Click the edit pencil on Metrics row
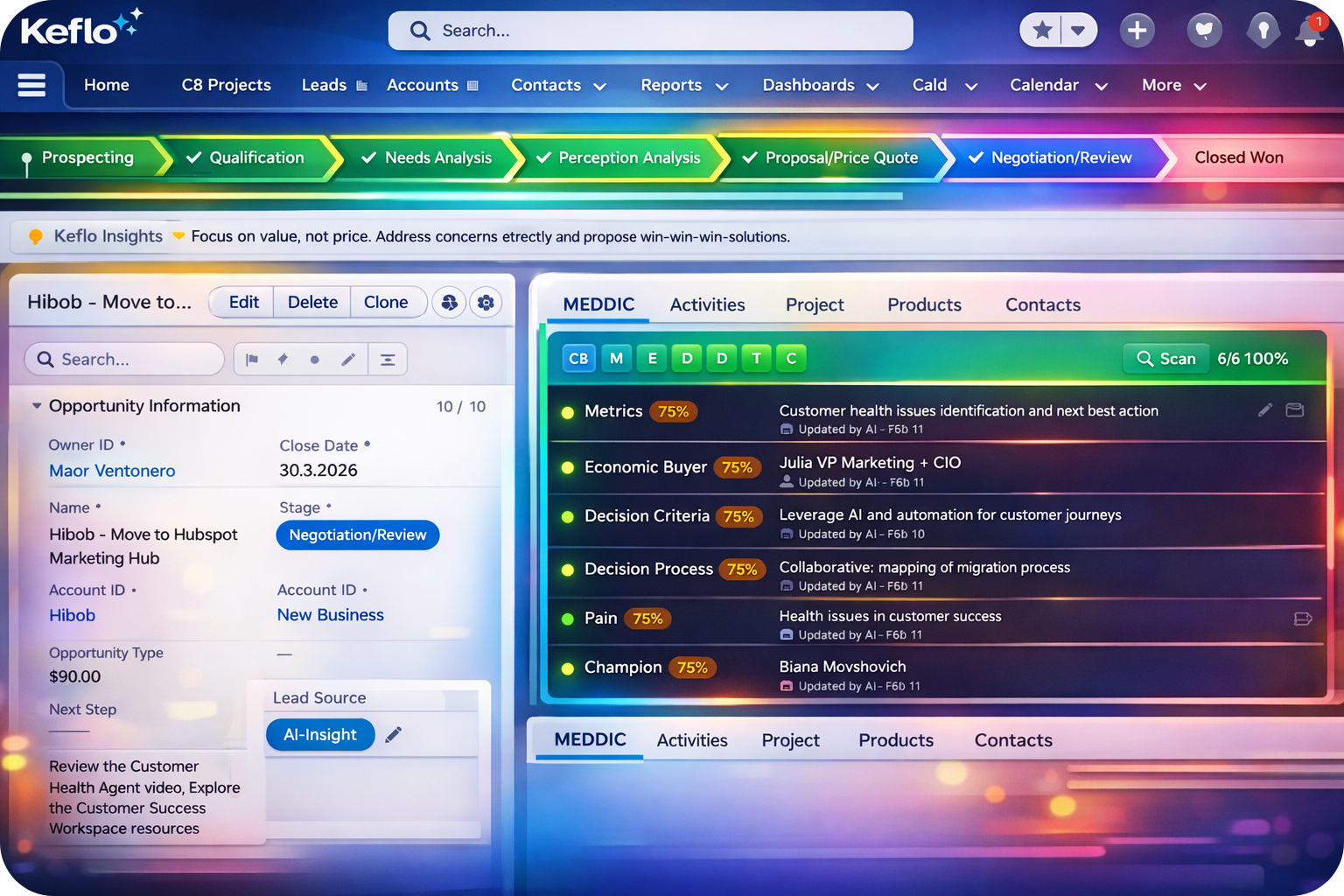 coord(1264,410)
